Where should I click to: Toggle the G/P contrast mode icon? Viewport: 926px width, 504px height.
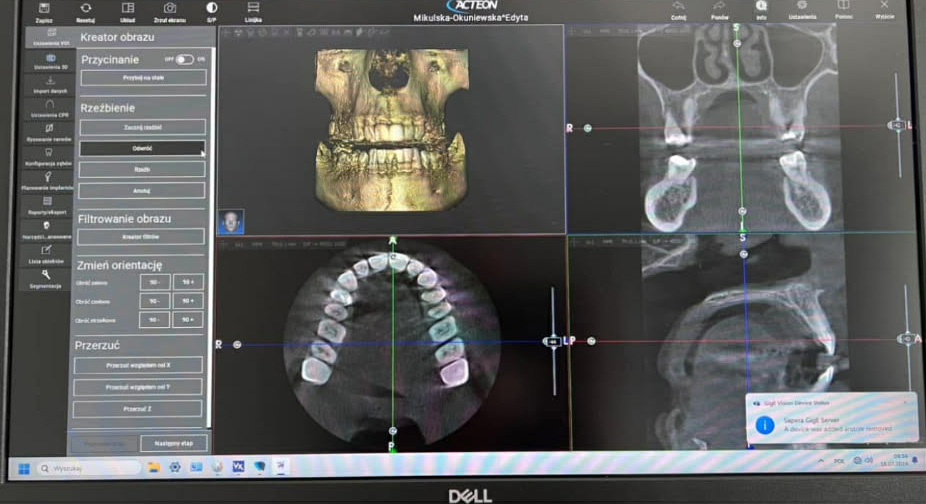(211, 10)
